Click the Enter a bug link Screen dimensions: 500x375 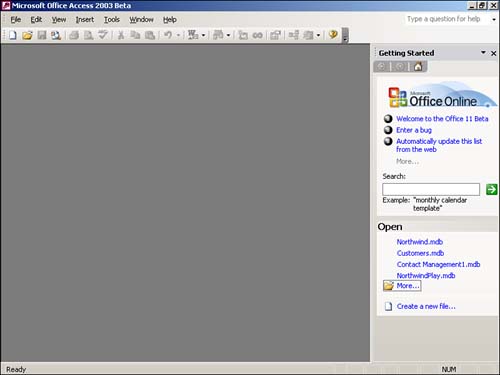click(x=414, y=130)
